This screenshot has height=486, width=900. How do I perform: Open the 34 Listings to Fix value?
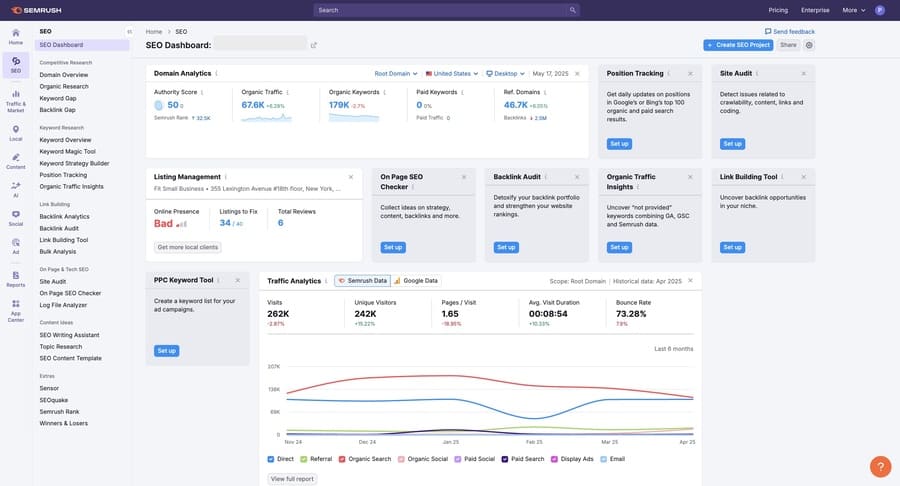coord(225,223)
